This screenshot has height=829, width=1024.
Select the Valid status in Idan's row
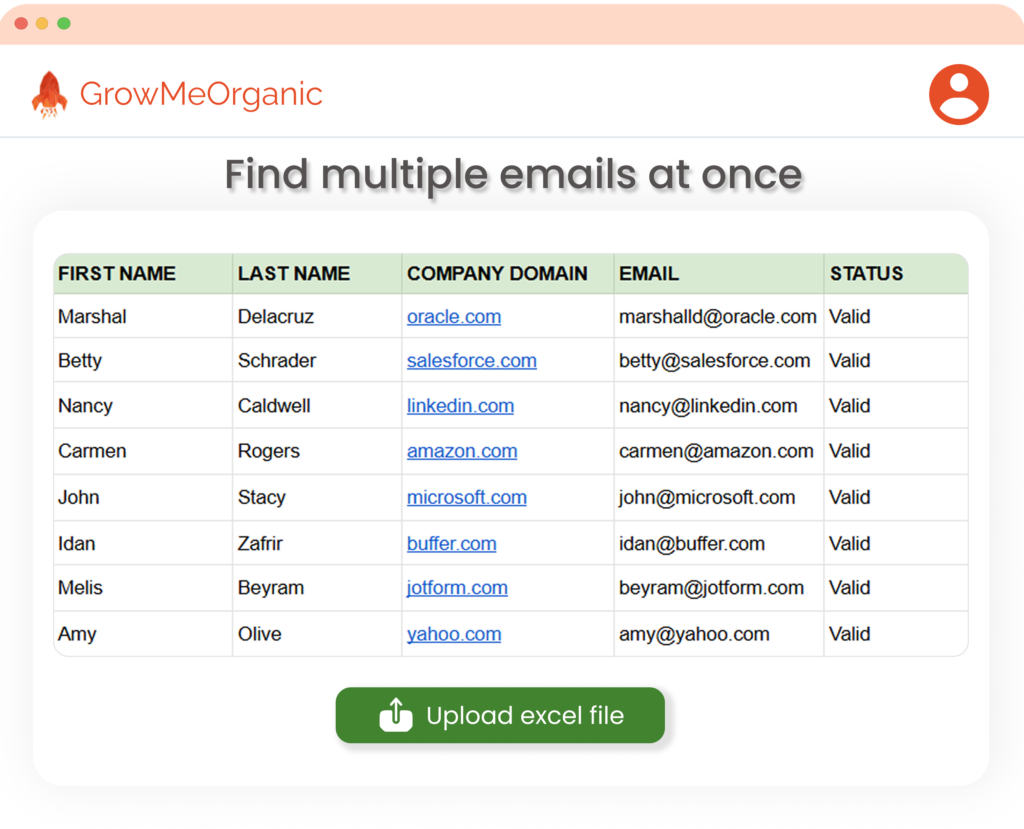(849, 544)
